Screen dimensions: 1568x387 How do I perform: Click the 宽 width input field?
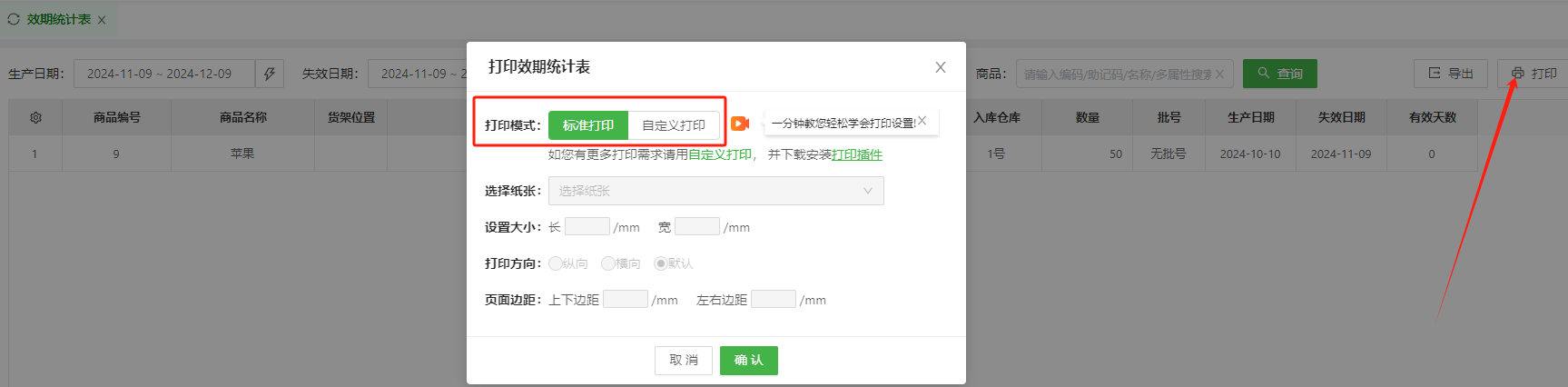click(x=697, y=226)
